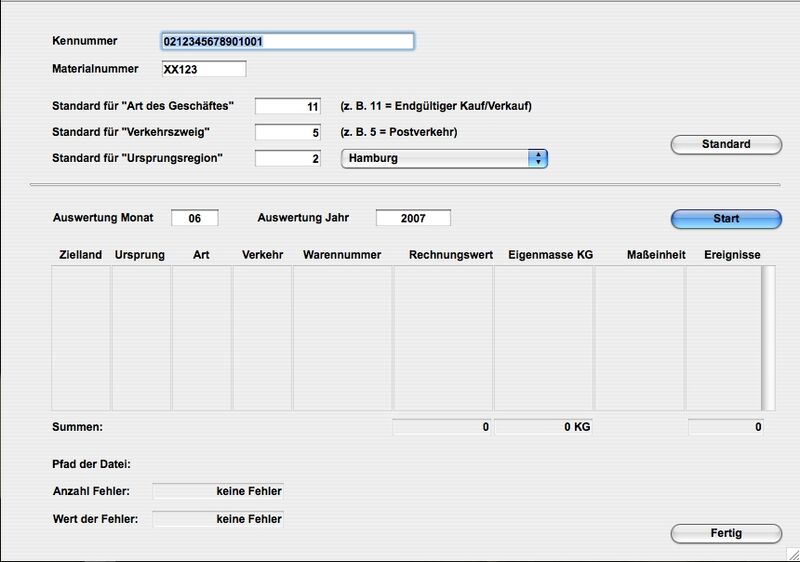Click the Kennummer input field
The image size is (800, 562).
[x=287, y=41]
